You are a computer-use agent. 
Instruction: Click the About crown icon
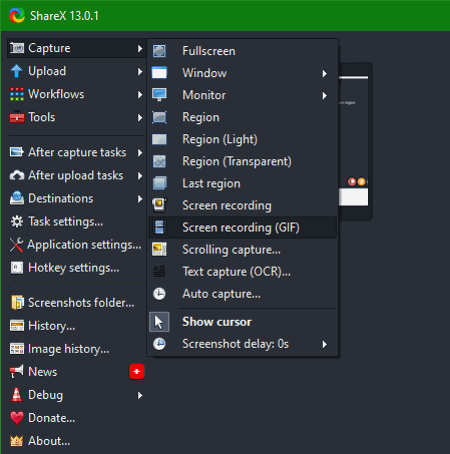point(16,441)
